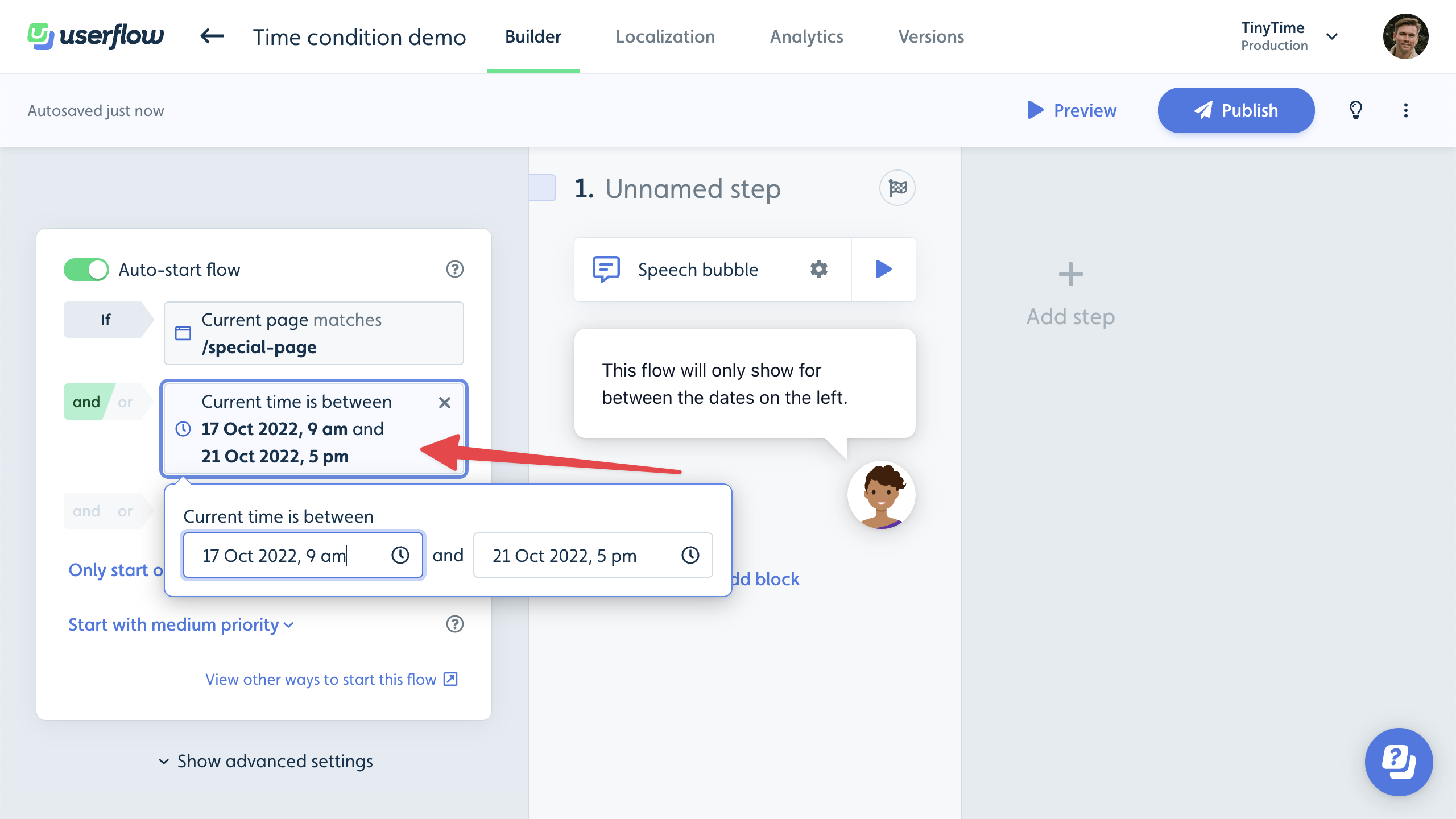Open the end time clock picker
The image size is (1456, 819).
pyautogui.click(x=690, y=555)
